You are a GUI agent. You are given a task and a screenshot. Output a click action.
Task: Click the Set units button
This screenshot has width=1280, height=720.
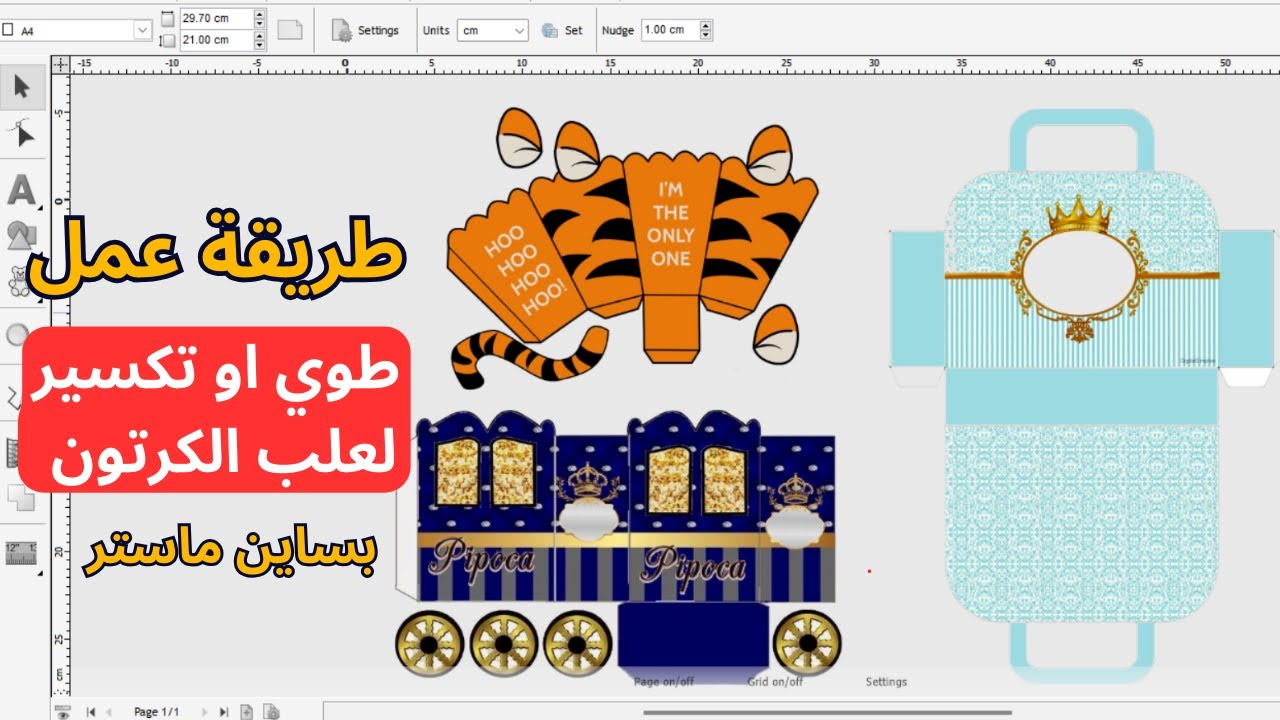[562, 31]
